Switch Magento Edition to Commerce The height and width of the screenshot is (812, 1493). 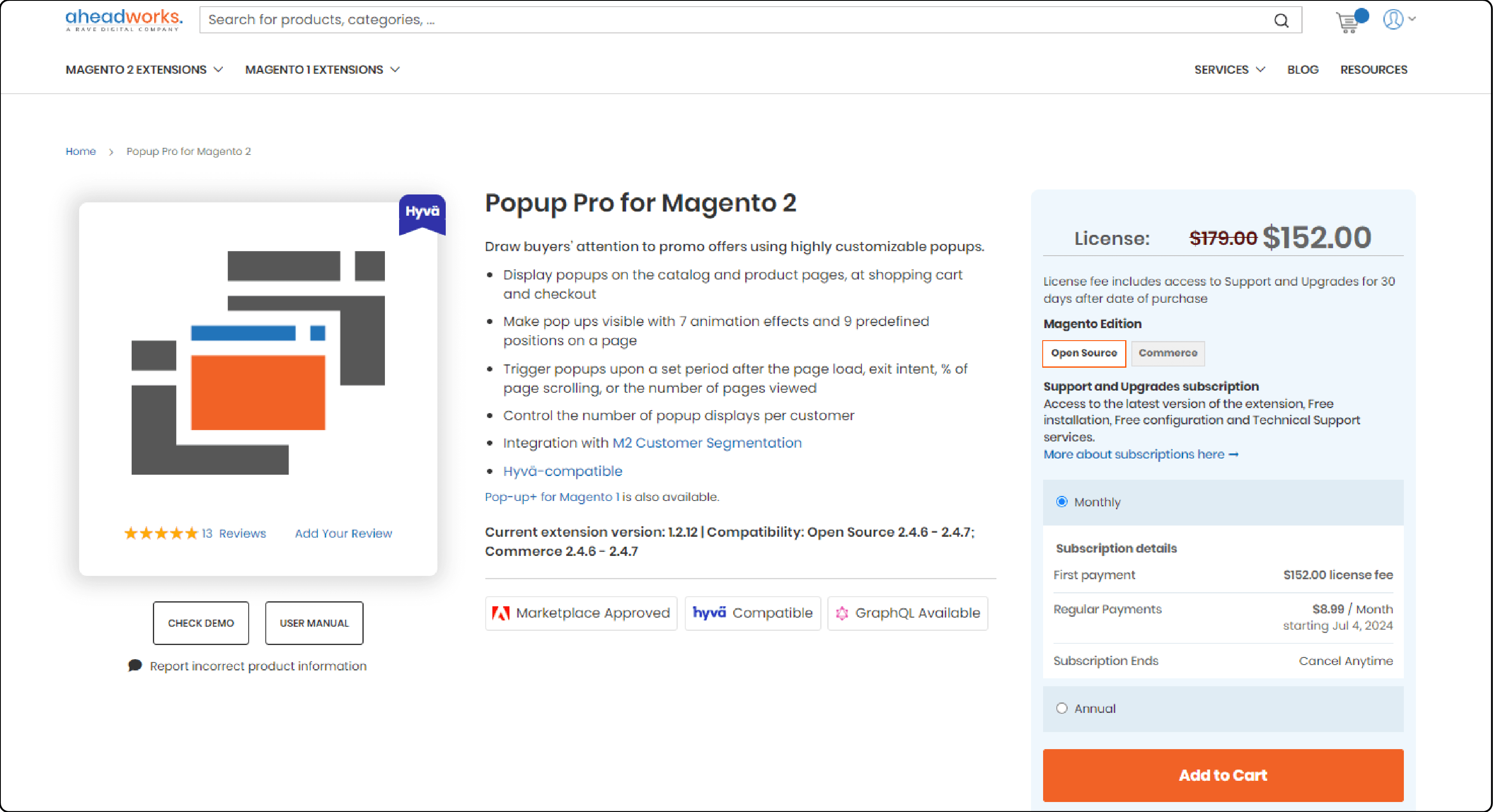(1167, 353)
